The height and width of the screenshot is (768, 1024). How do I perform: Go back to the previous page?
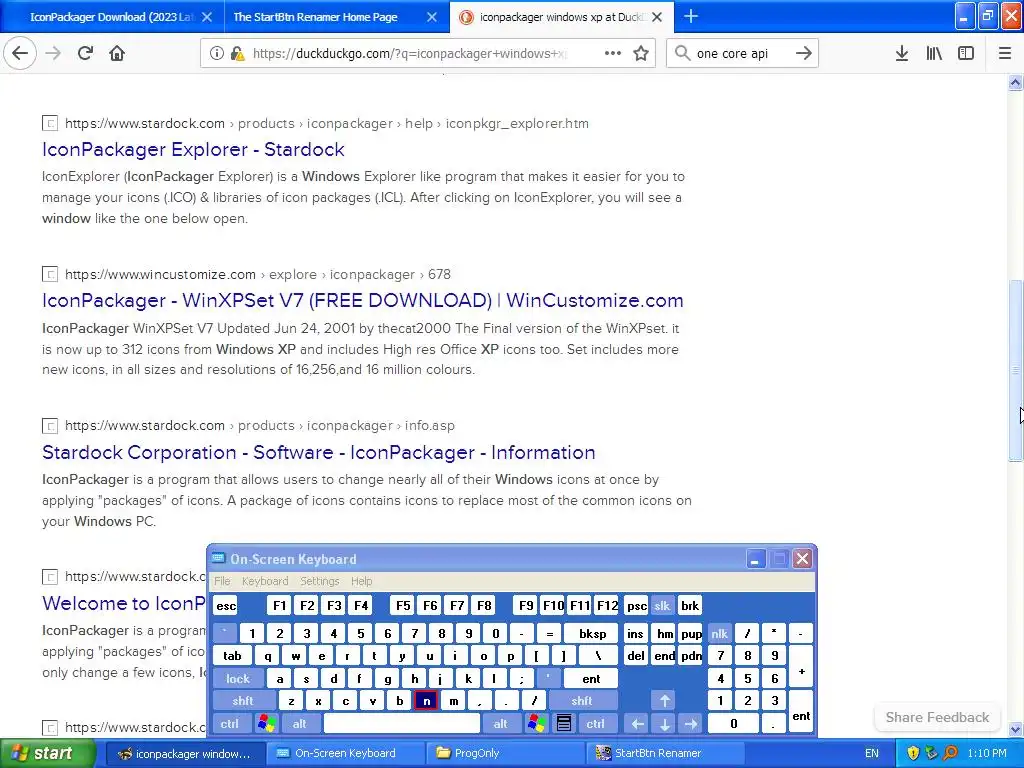click(20, 53)
